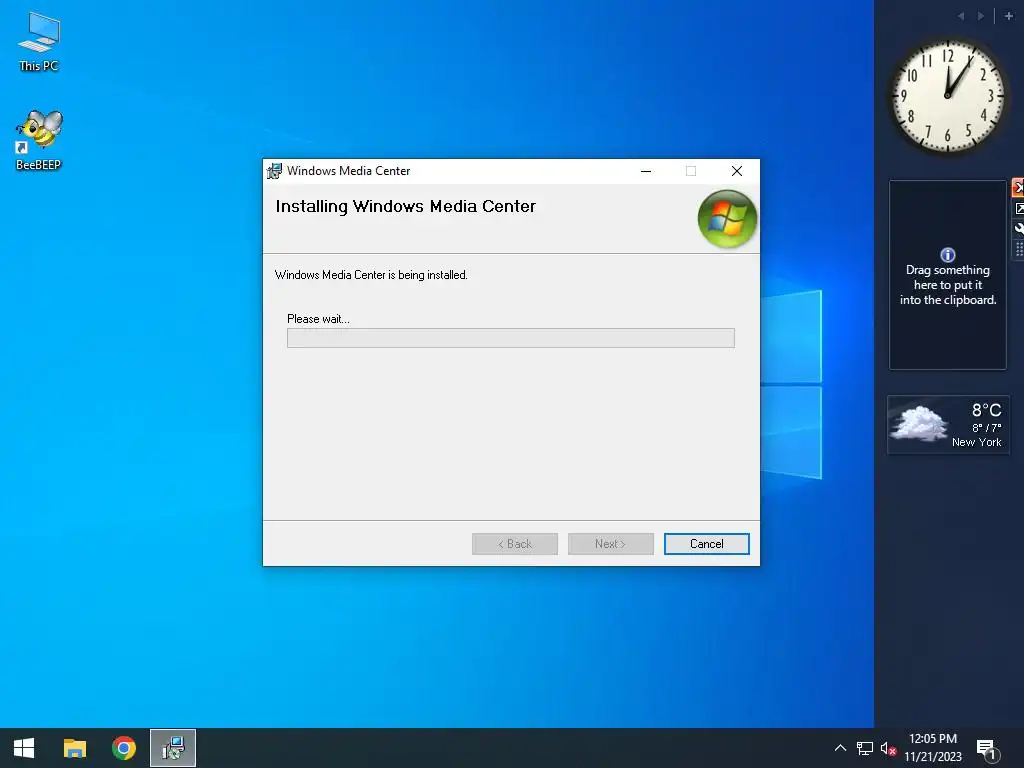Click the cloud icon in weather gadget
Image resolution: width=1024 pixels, height=768 pixels.
point(920,423)
